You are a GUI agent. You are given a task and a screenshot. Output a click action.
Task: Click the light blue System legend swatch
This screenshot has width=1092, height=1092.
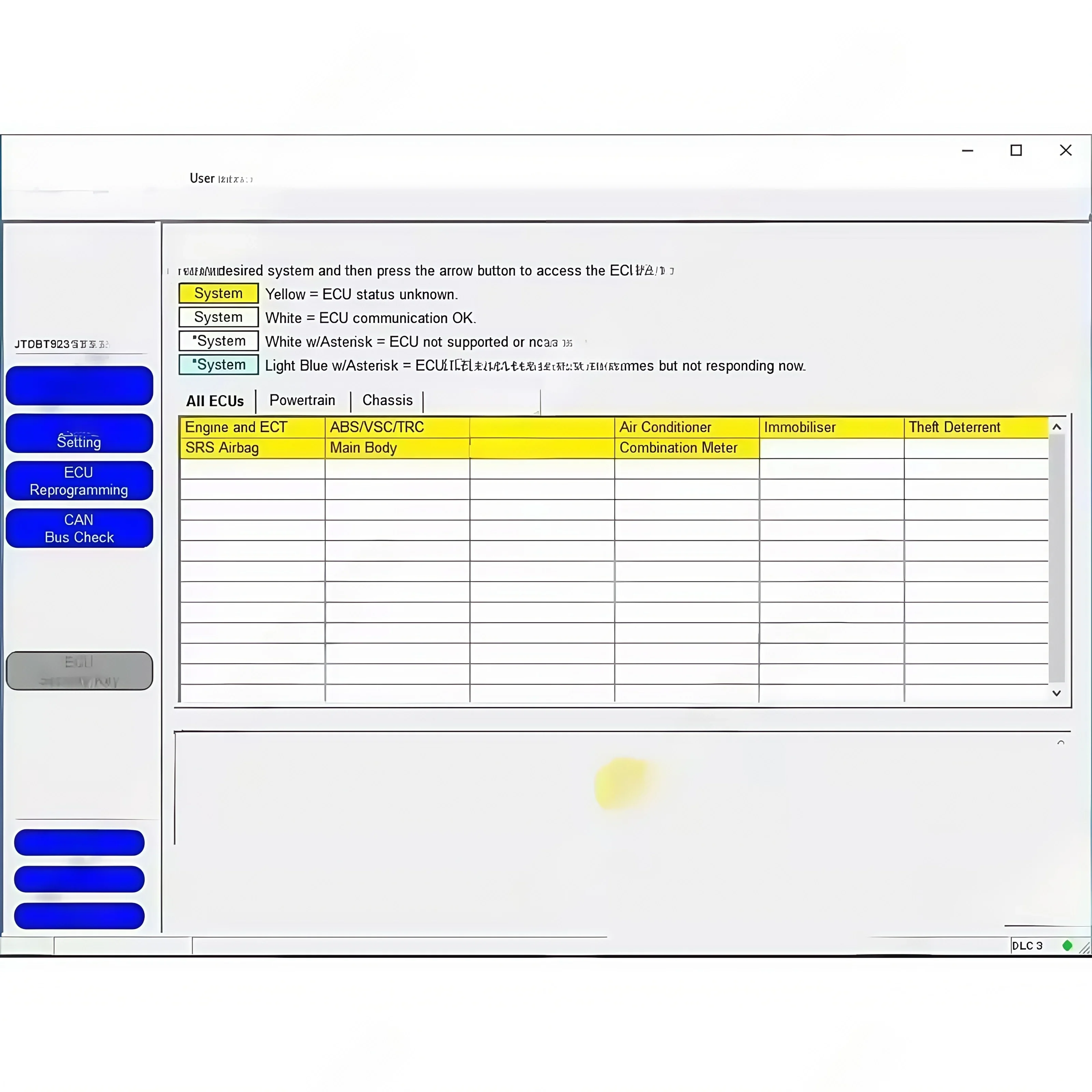pyautogui.click(x=219, y=364)
